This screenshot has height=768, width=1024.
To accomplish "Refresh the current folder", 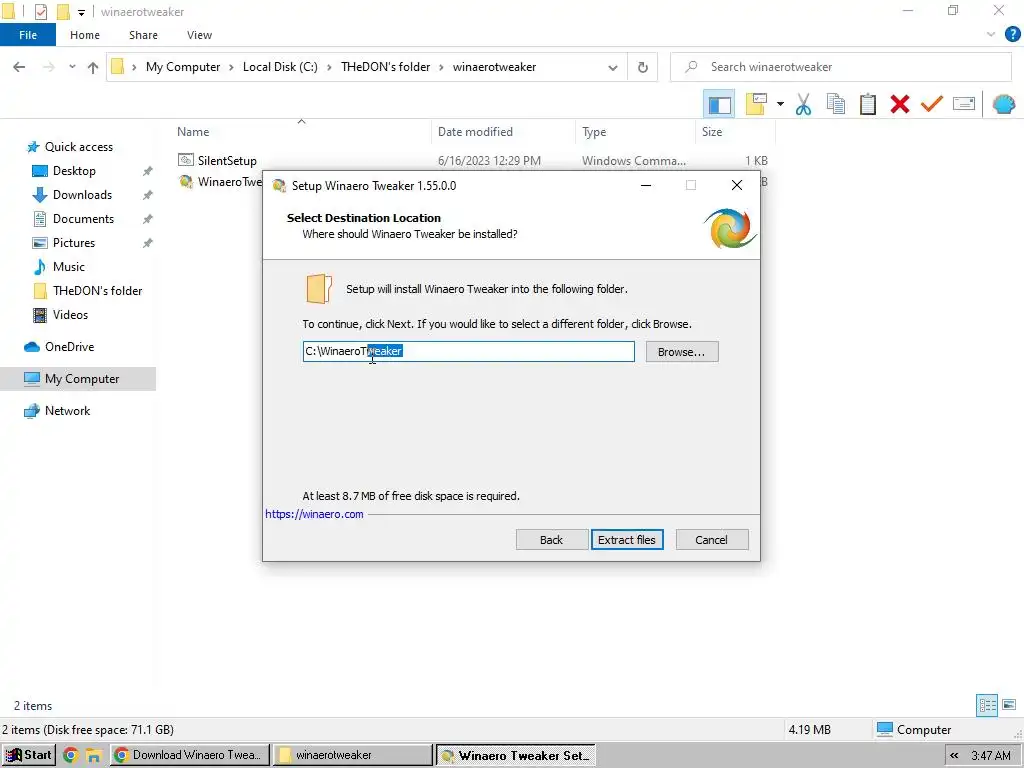I will (x=643, y=67).
